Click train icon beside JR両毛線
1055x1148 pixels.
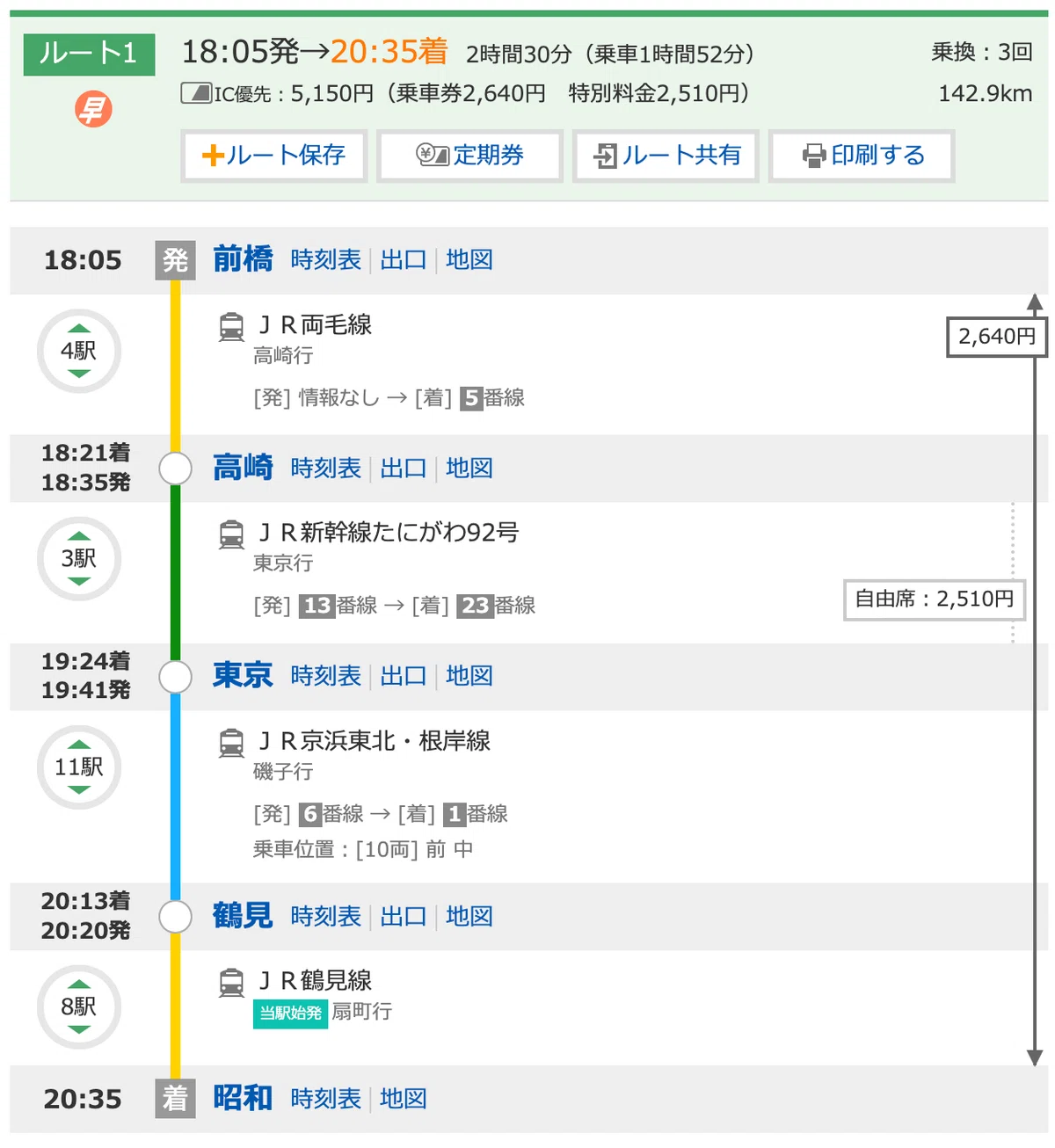point(231,327)
